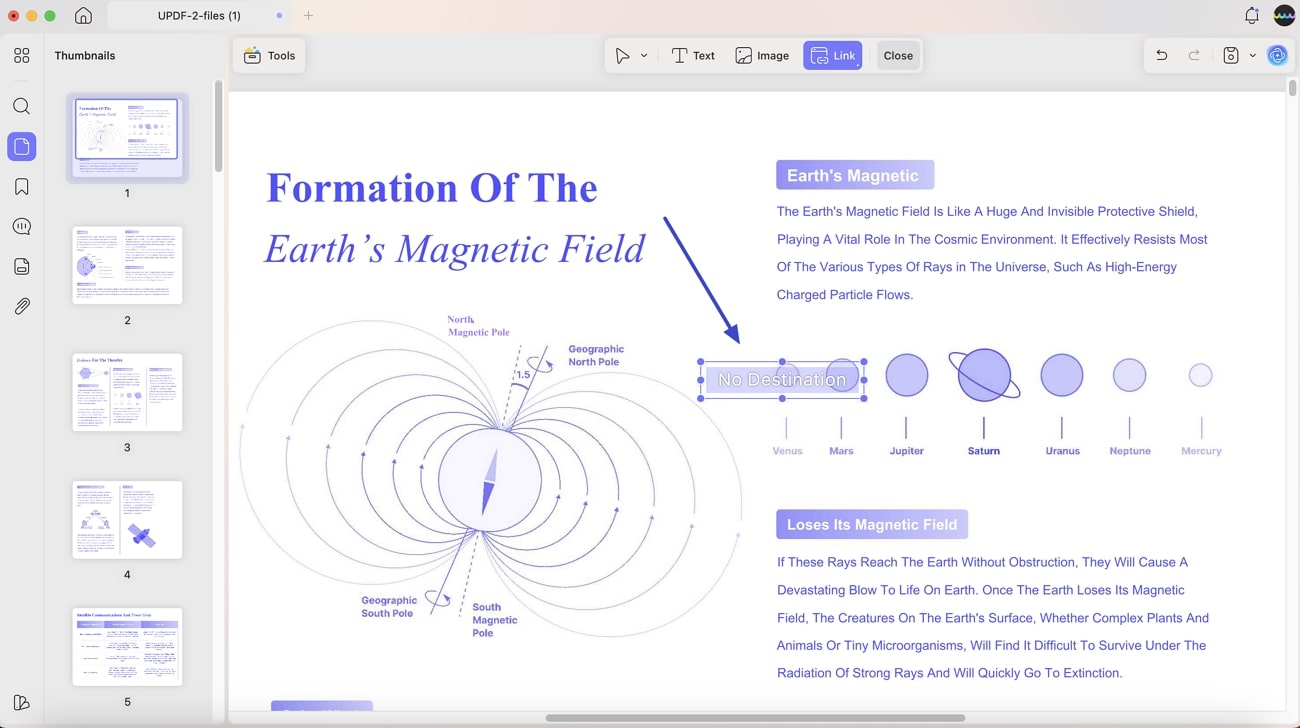Click the Saturn planet label
Image resolution: width=1300 pixels, height=728 pixels.
(984, 451)
